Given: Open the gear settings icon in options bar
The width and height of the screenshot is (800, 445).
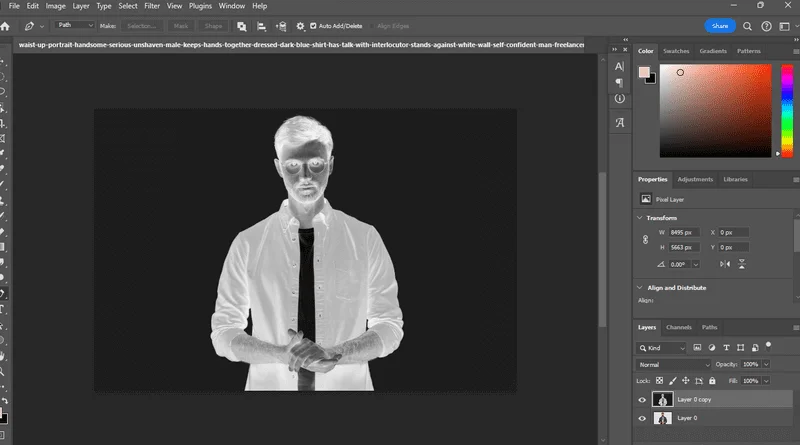Looking at the screenshot, I should coord(301,26).
